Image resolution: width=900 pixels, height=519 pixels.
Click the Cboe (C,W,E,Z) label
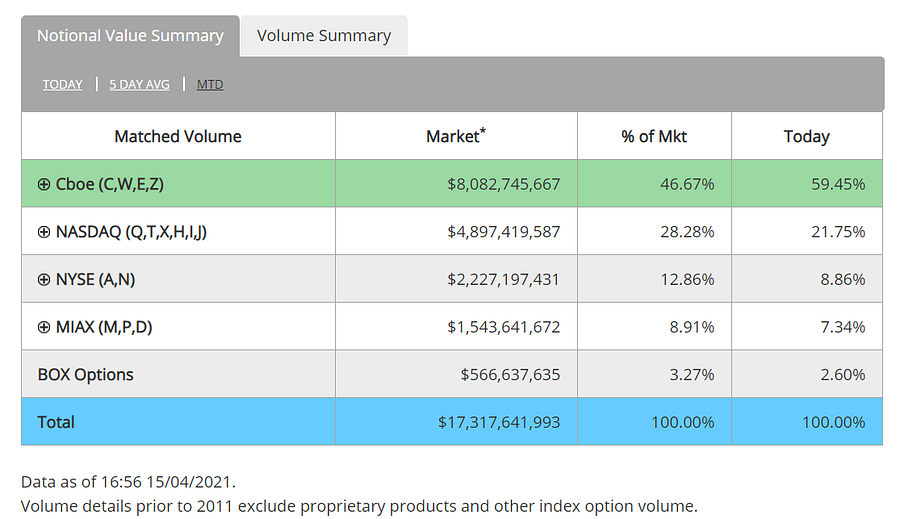(110, 184)
